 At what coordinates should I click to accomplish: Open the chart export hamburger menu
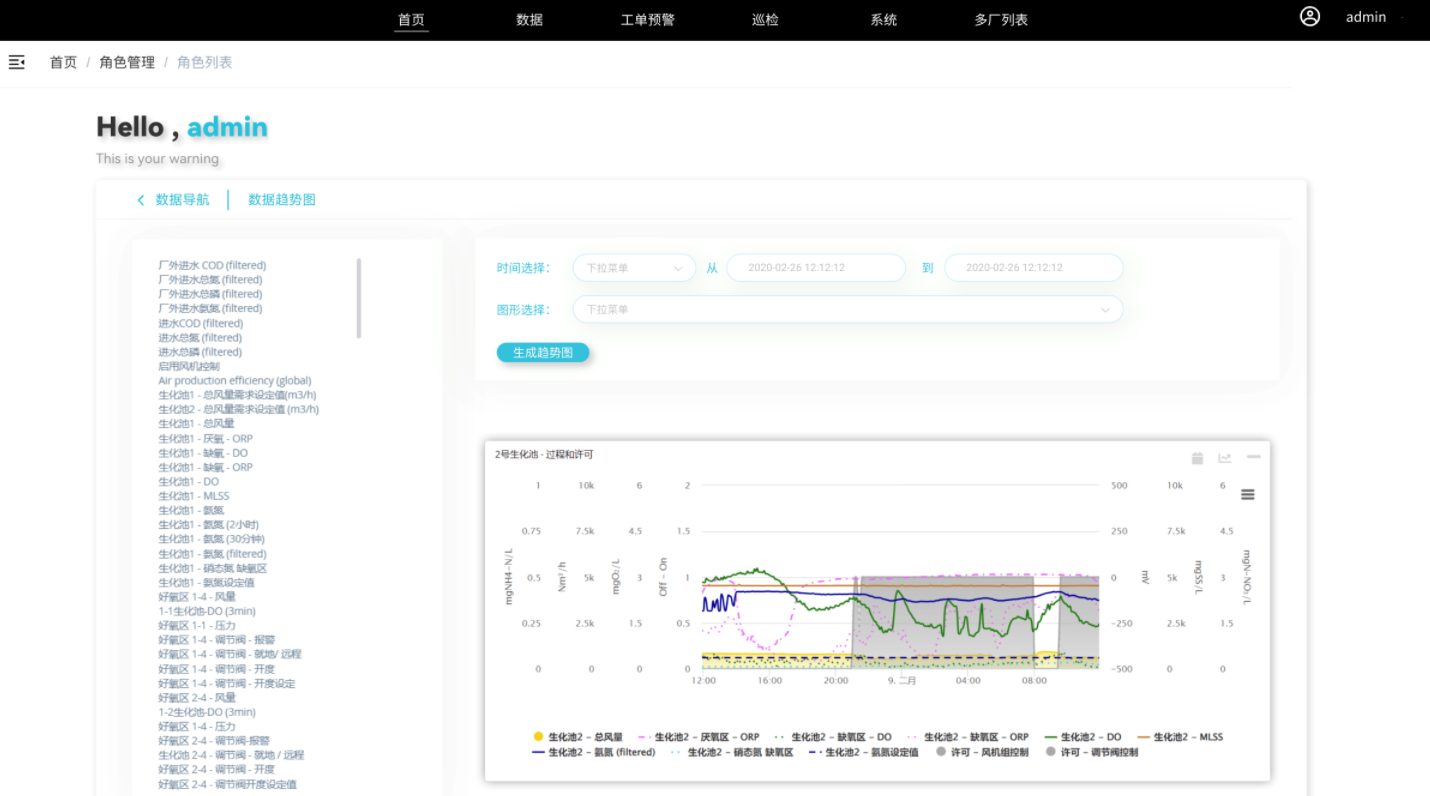pos(1247,494)
